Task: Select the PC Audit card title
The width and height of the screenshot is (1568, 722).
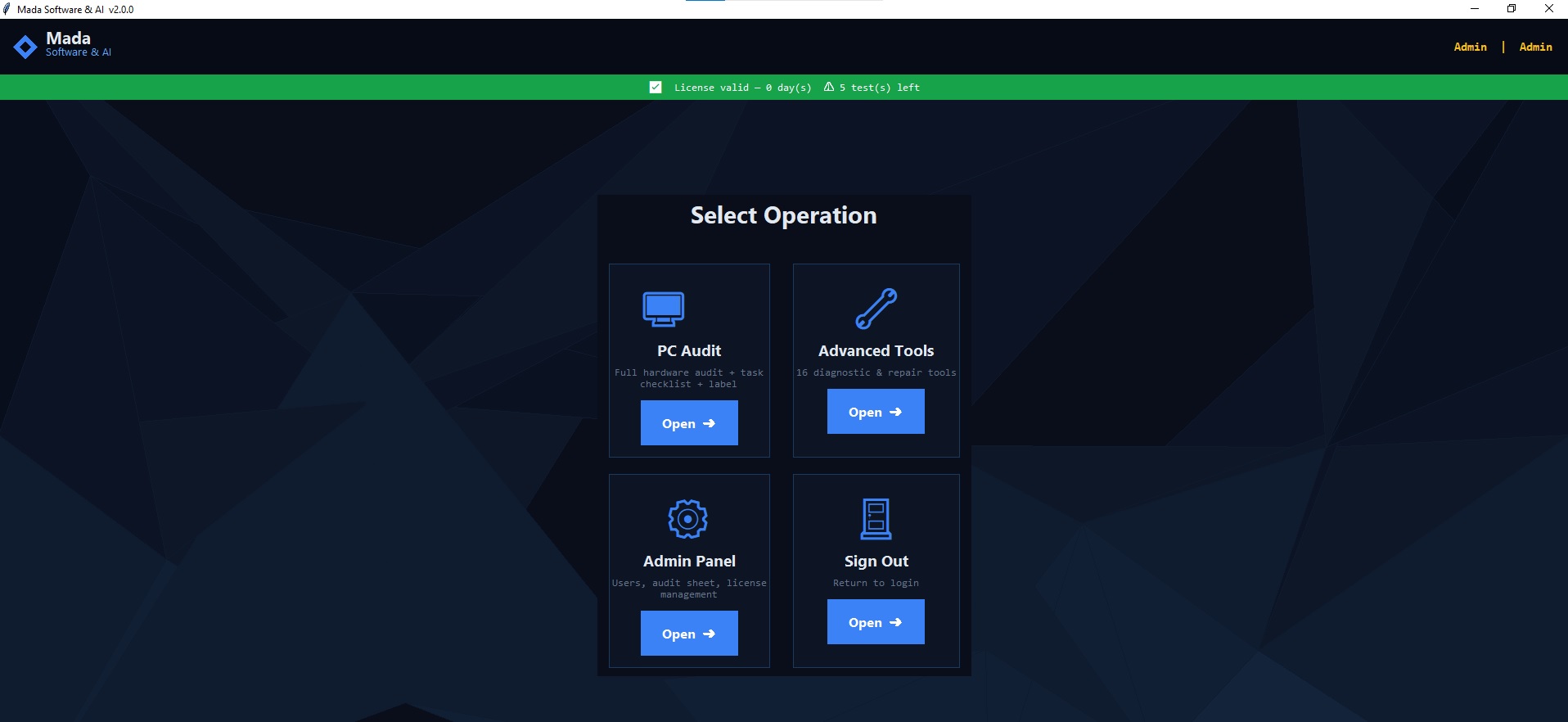Action: [689, 350]
